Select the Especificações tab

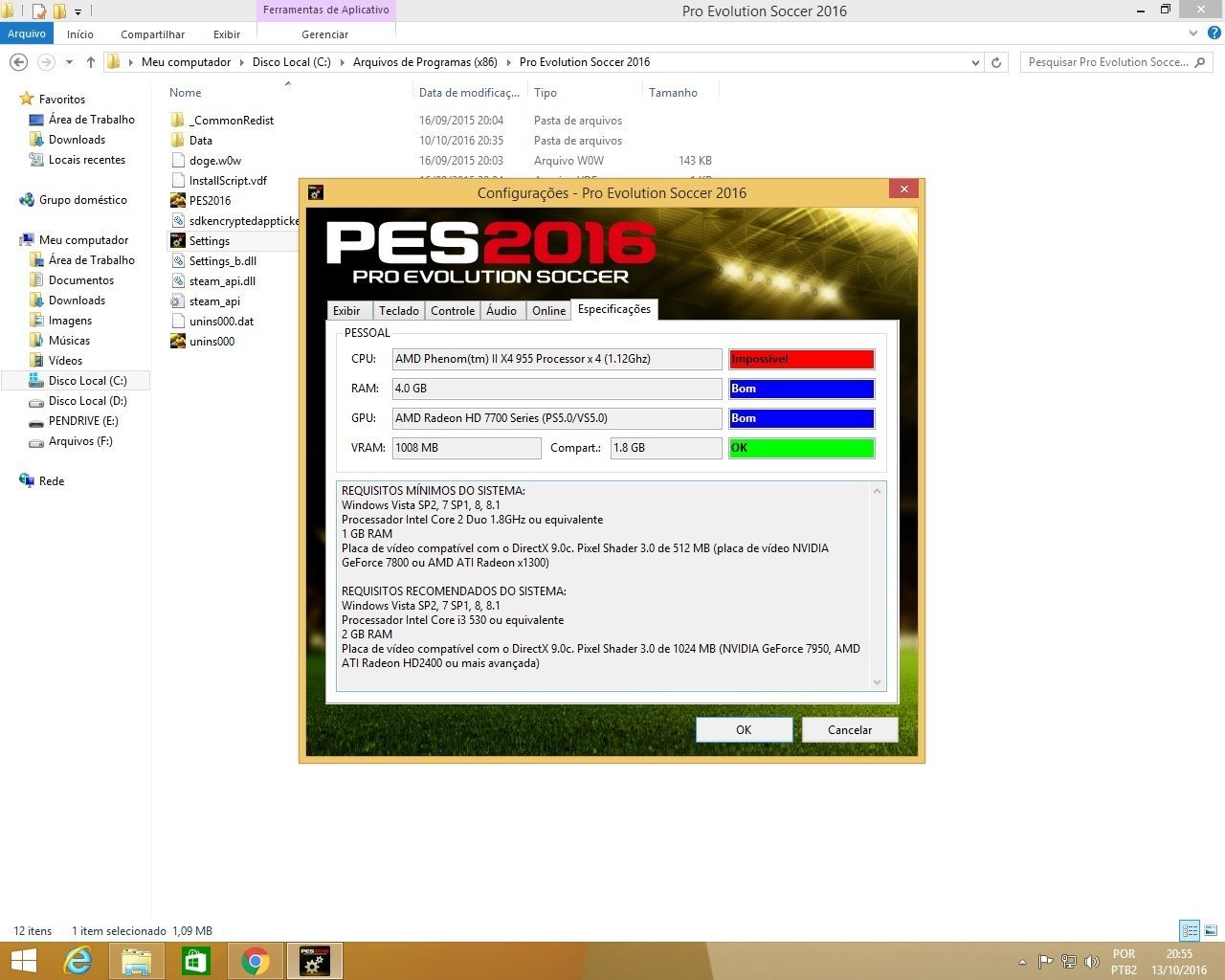pyautogui.click(x=614, y=309)
